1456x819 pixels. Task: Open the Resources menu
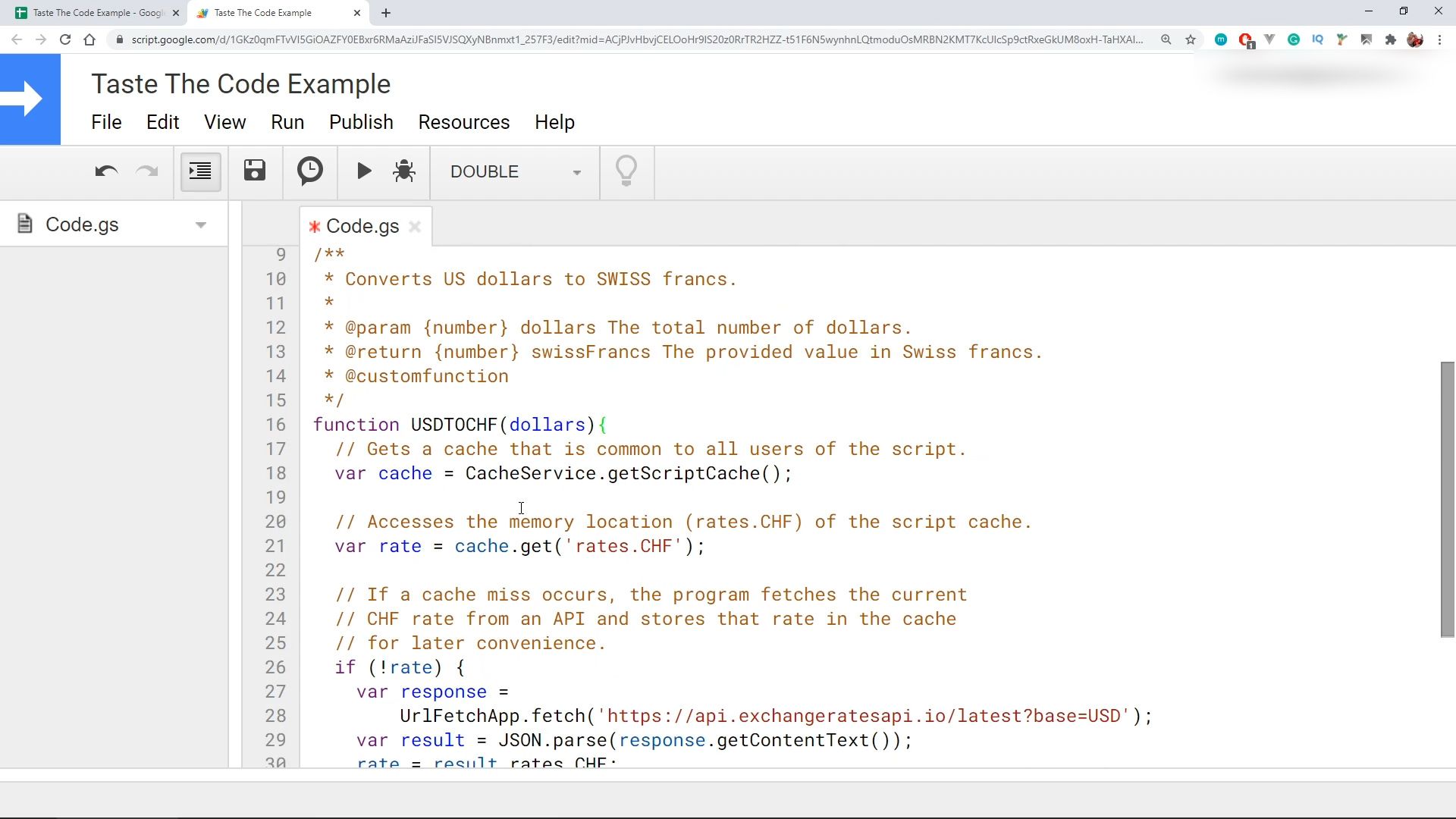click(463, 122)
